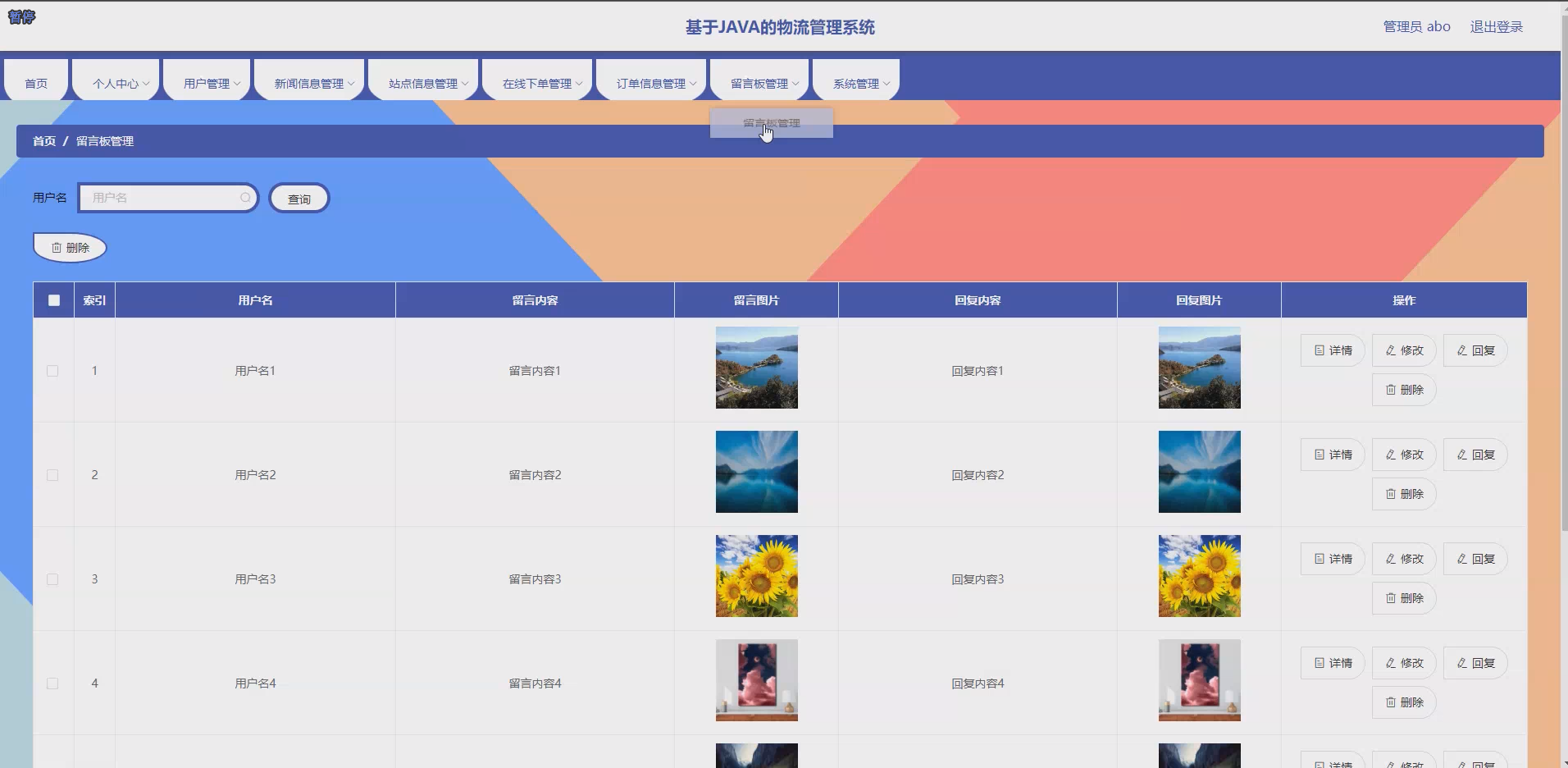Expand the 订单信息管理 menu
The height and width of the screenshot is (768, 1568).
click(x=651, y=80)
